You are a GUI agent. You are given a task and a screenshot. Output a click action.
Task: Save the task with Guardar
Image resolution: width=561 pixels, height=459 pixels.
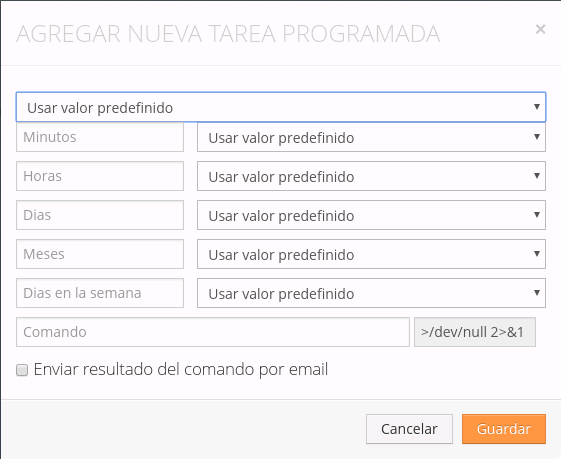pos(504,429)
